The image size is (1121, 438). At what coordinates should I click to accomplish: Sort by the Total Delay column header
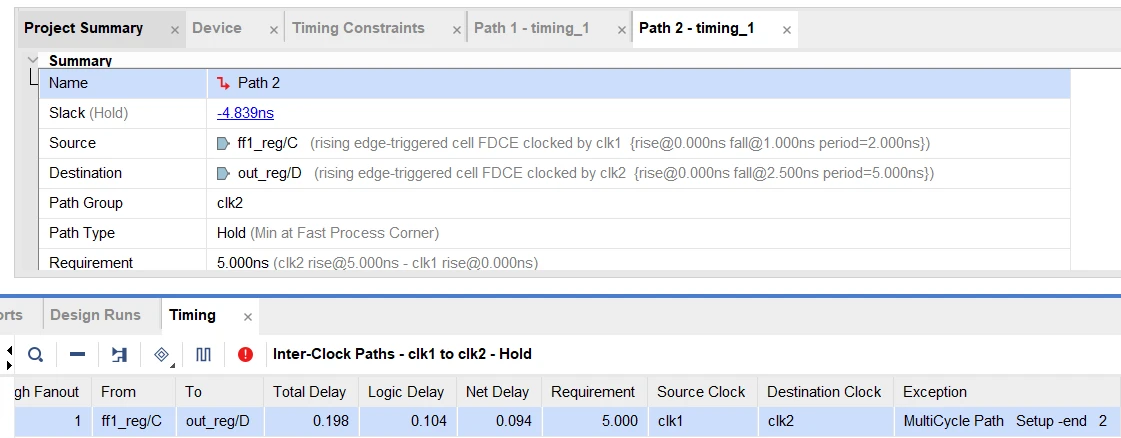pos(308,392)
